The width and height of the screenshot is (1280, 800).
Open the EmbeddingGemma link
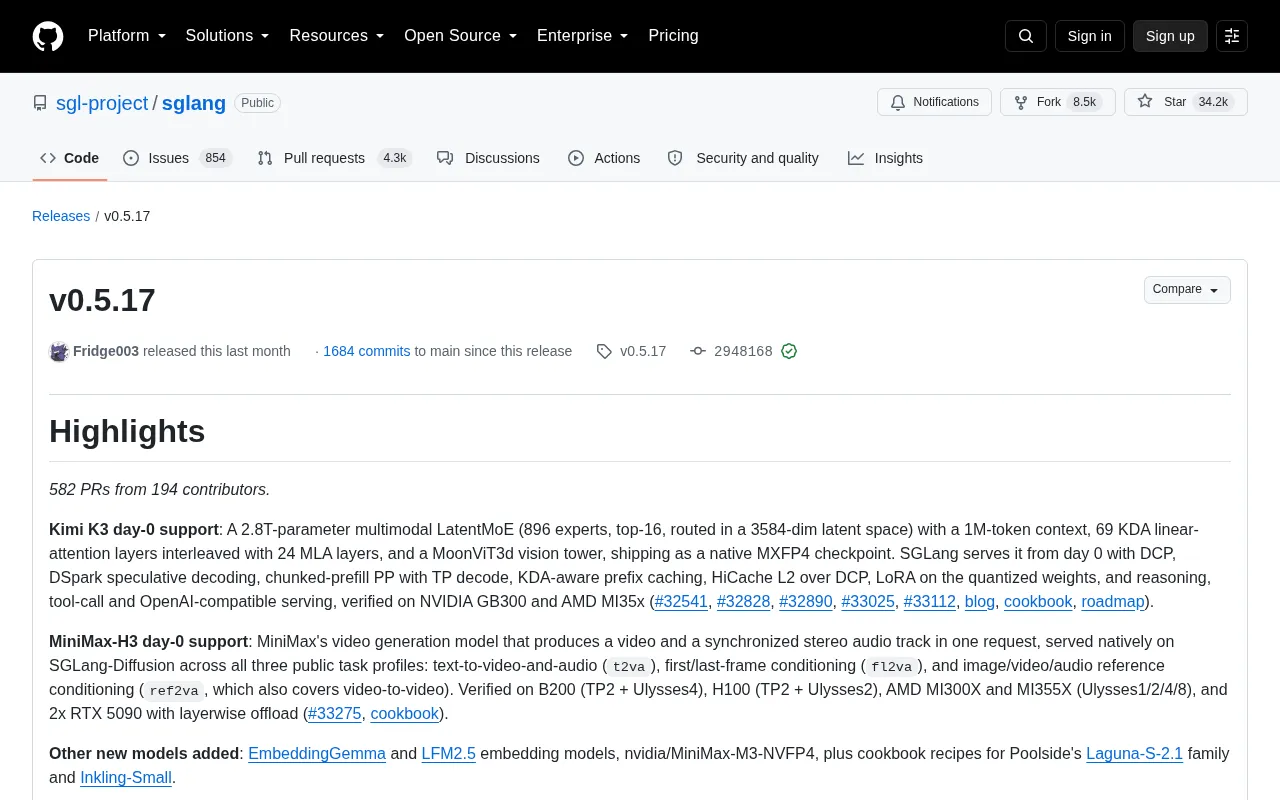point(317,753)
